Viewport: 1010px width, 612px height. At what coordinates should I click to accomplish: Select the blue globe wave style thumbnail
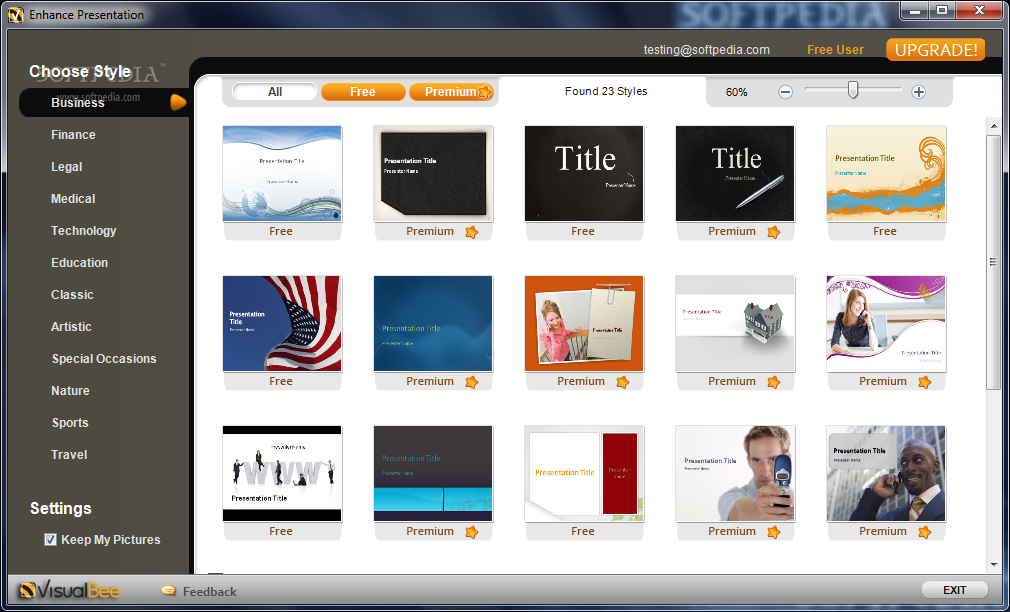tap(282, 174)
